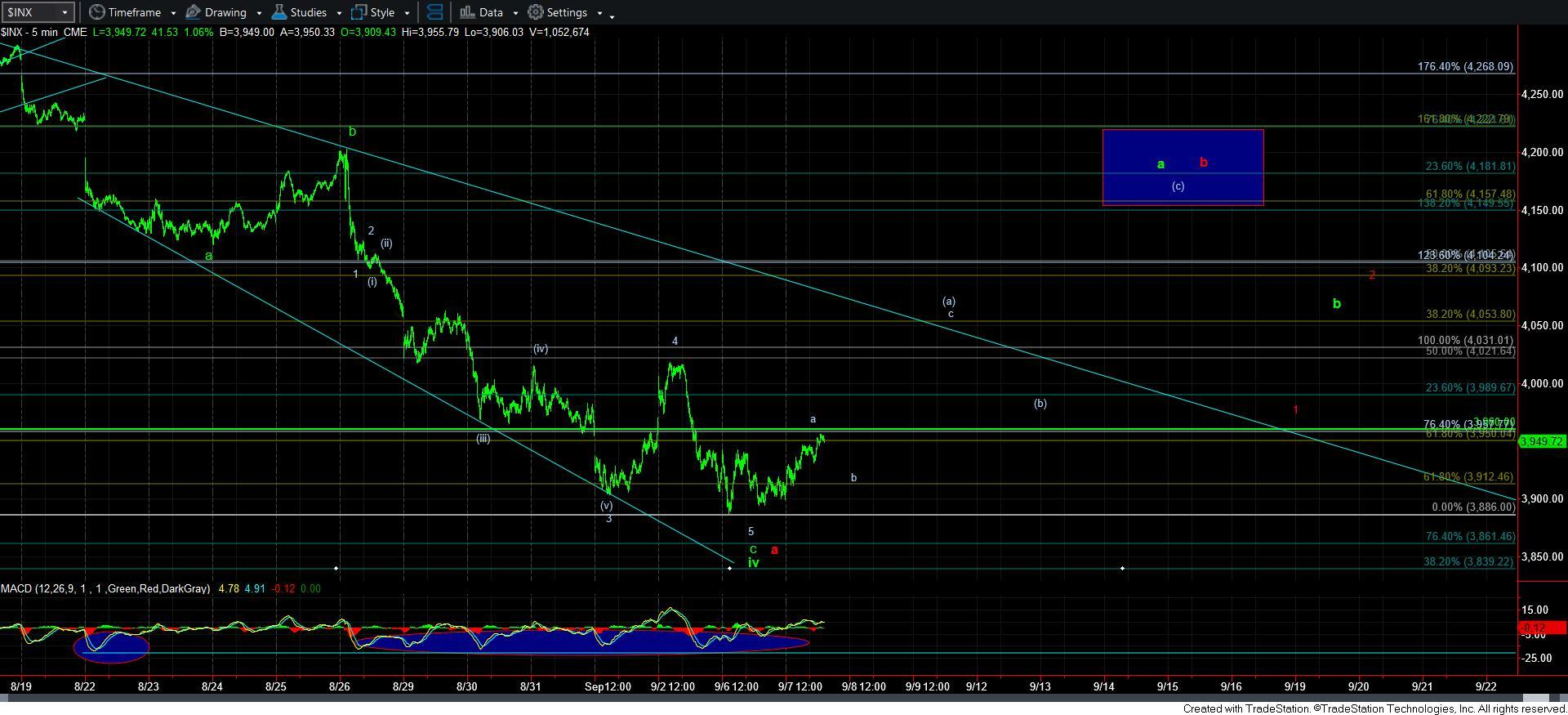The width and height of the screenshot is (1568, 715).
Task: Open the Style dropdown arrow
Action: pos(407,13)
